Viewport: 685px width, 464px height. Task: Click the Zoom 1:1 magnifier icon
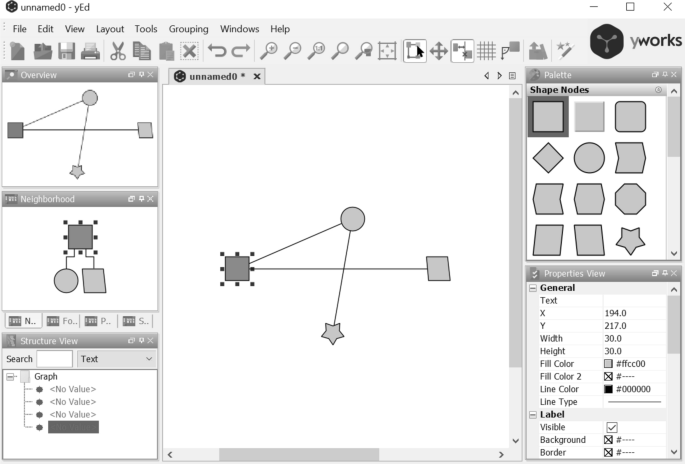[316, 51]
